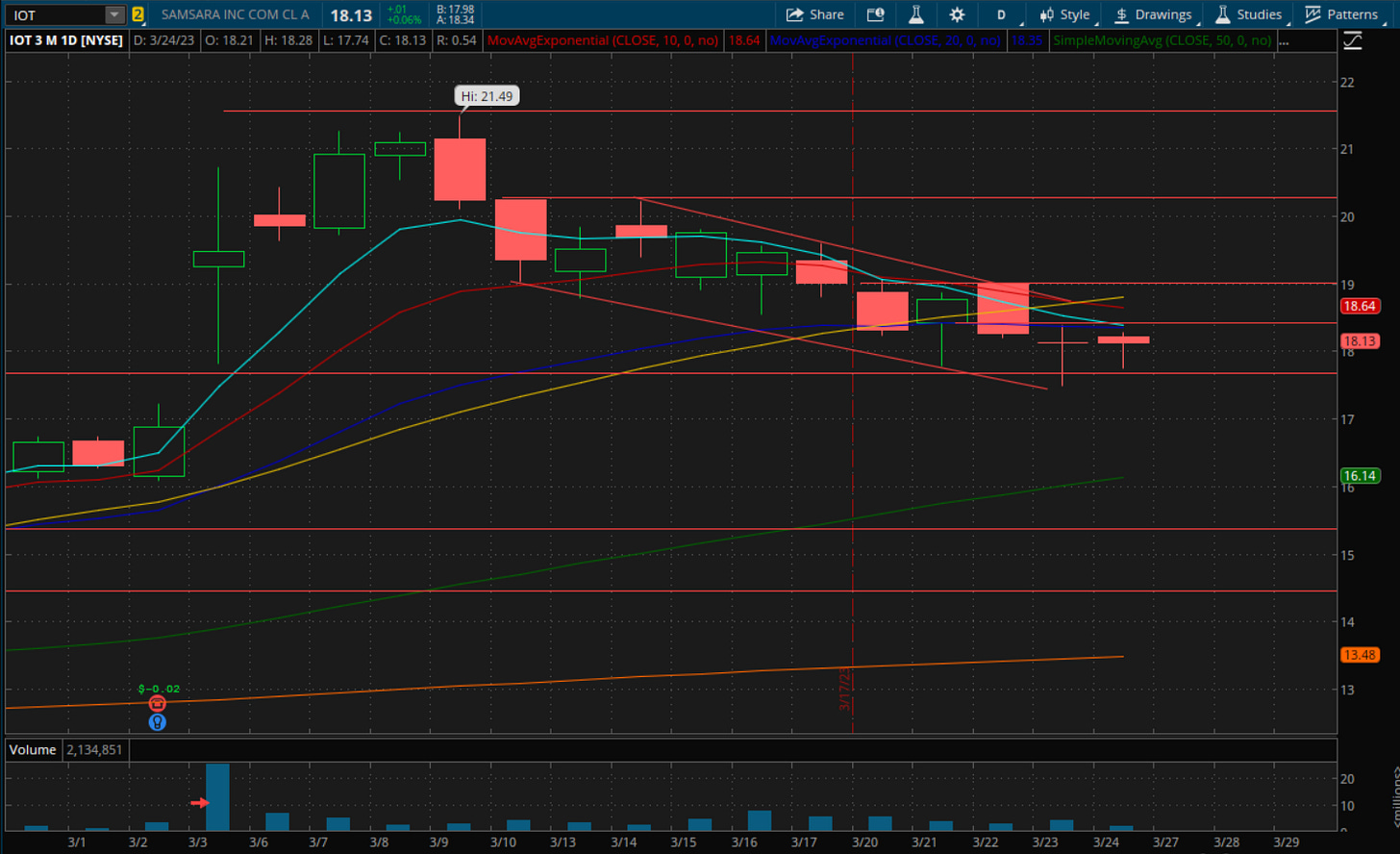Open the flask Edit Studies icon

pyautogui.click(x=915, y=14)
